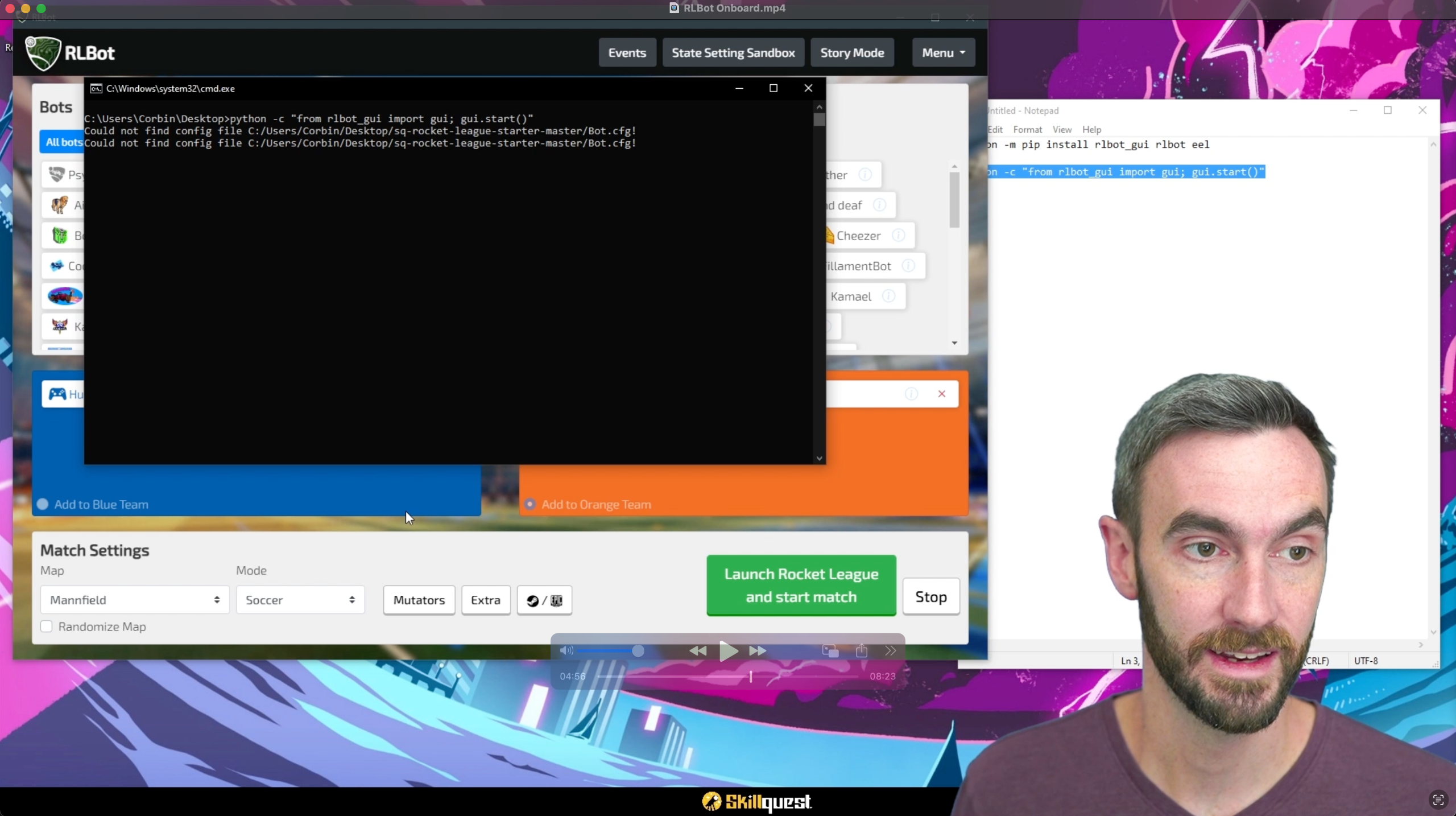The image size is (1456, 816).
Task: Click the fast forward playback icon
Action: 758,651
